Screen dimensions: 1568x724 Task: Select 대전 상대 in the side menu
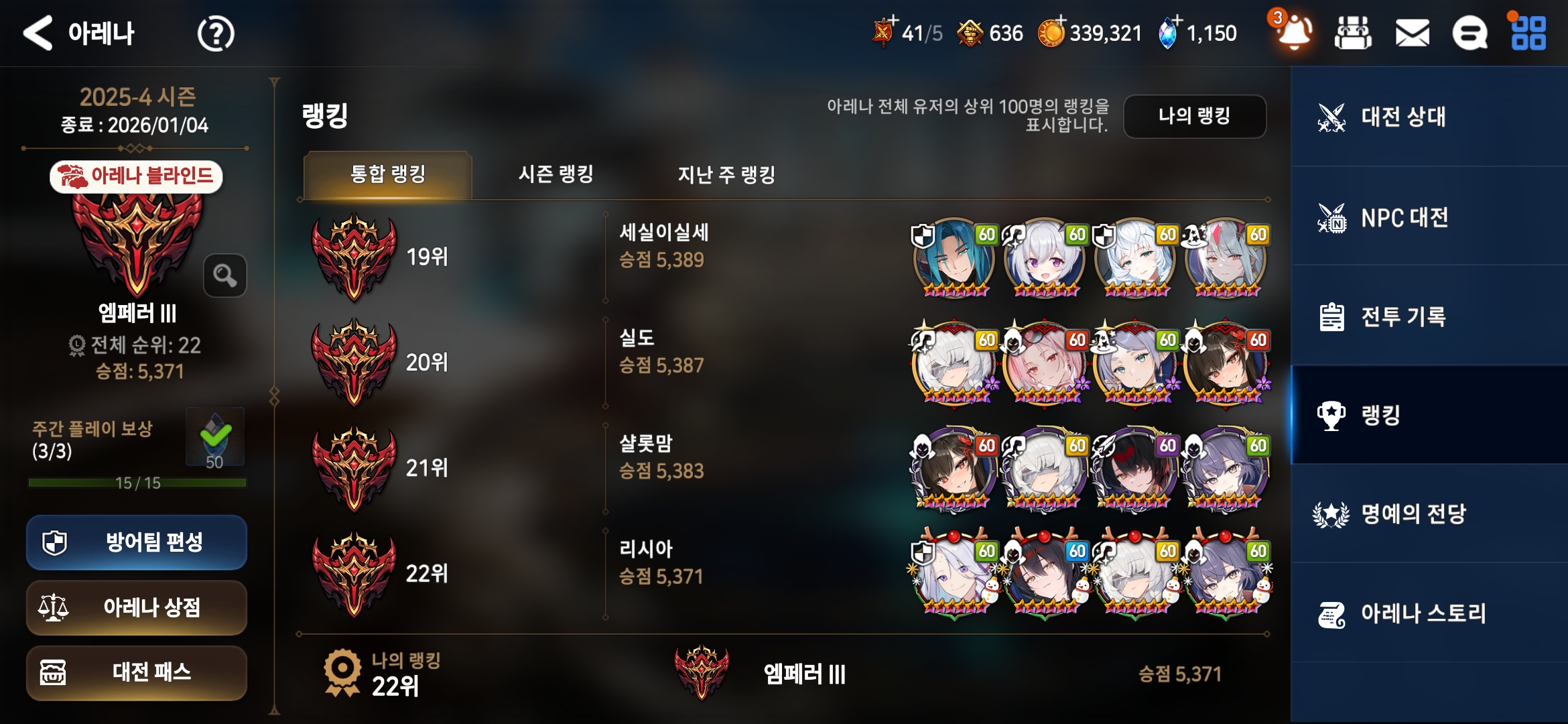pyautogui.click(x=1429, y=117)
